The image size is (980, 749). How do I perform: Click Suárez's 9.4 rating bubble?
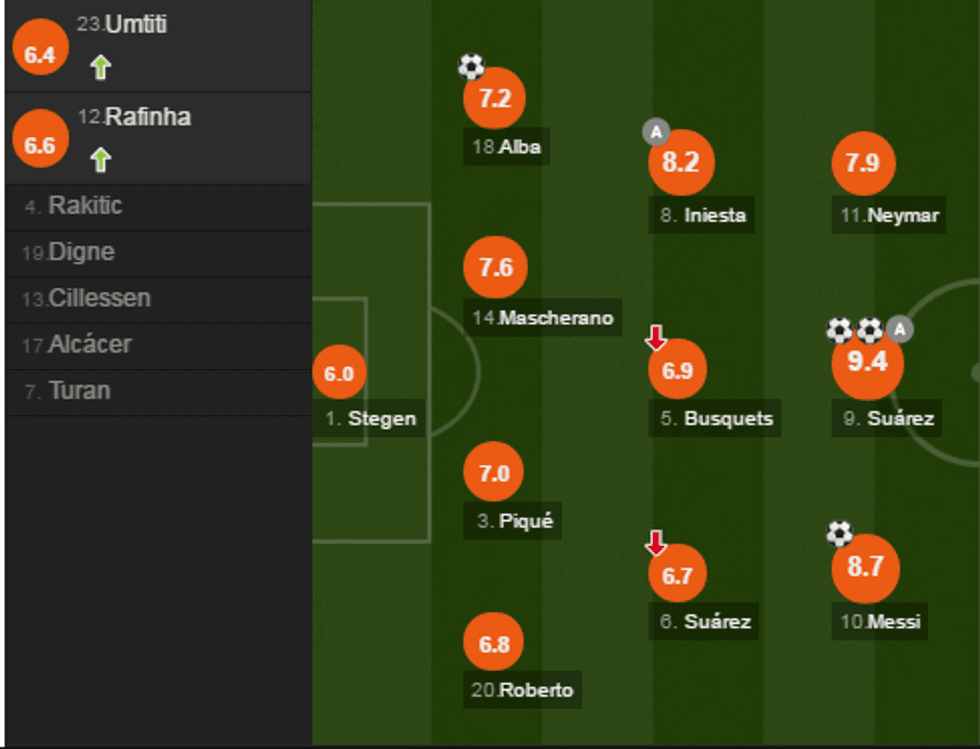click(868, 365)
